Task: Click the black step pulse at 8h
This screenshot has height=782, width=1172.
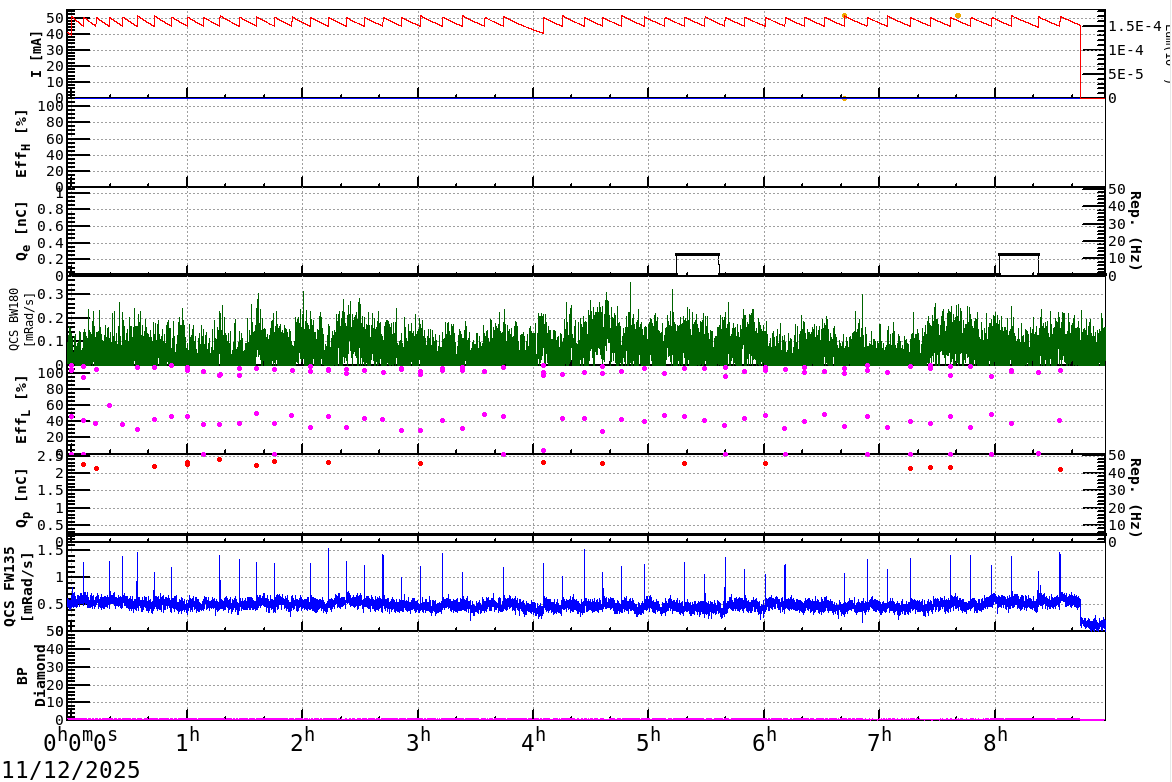Action: (x=1018, y=255)
